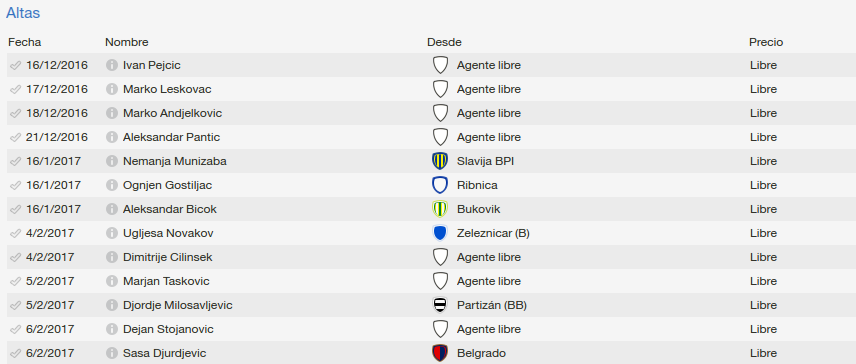Open the Belgrado red-blue crest
The image size is (856, 364).
pos(440,353)
